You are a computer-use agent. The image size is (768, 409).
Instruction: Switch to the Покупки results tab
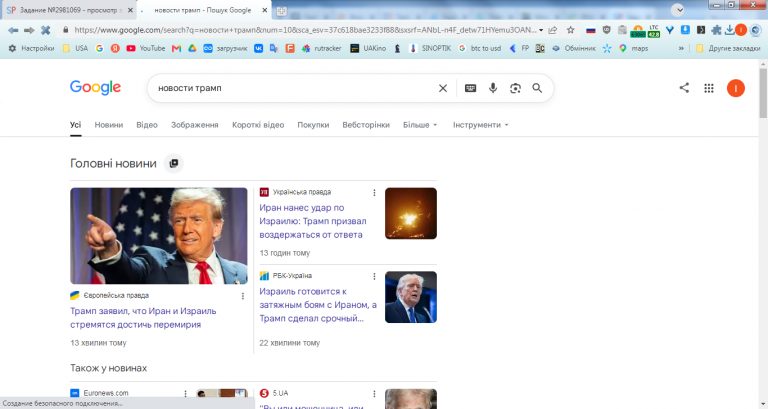(313, 125)
